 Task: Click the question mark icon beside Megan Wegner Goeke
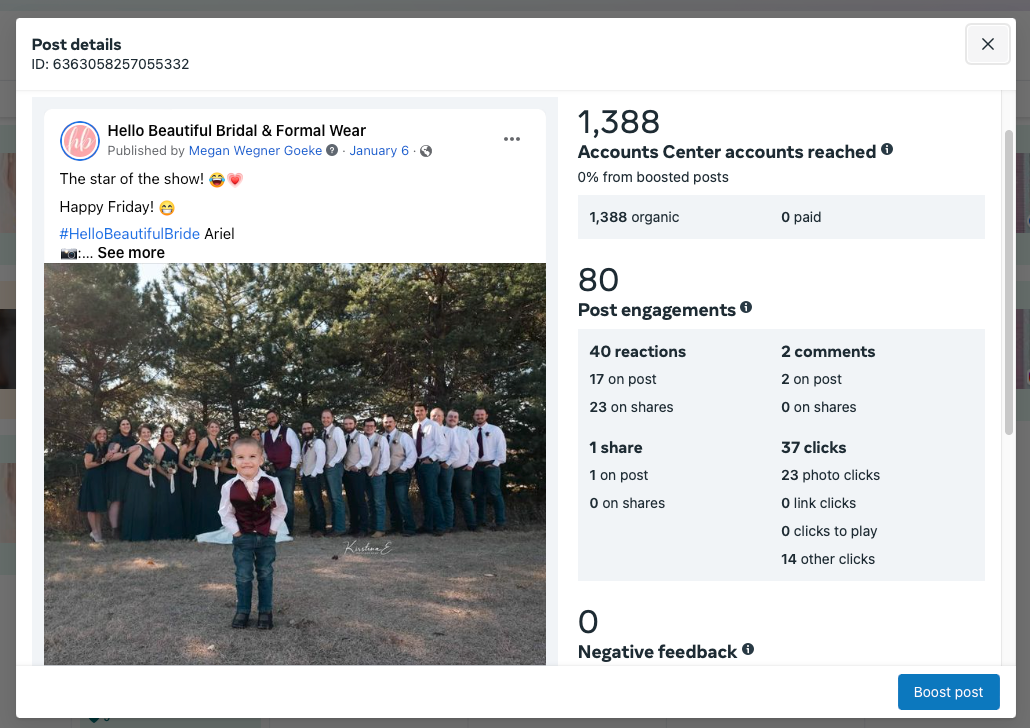pyautogui.click(x=332, y=150)
